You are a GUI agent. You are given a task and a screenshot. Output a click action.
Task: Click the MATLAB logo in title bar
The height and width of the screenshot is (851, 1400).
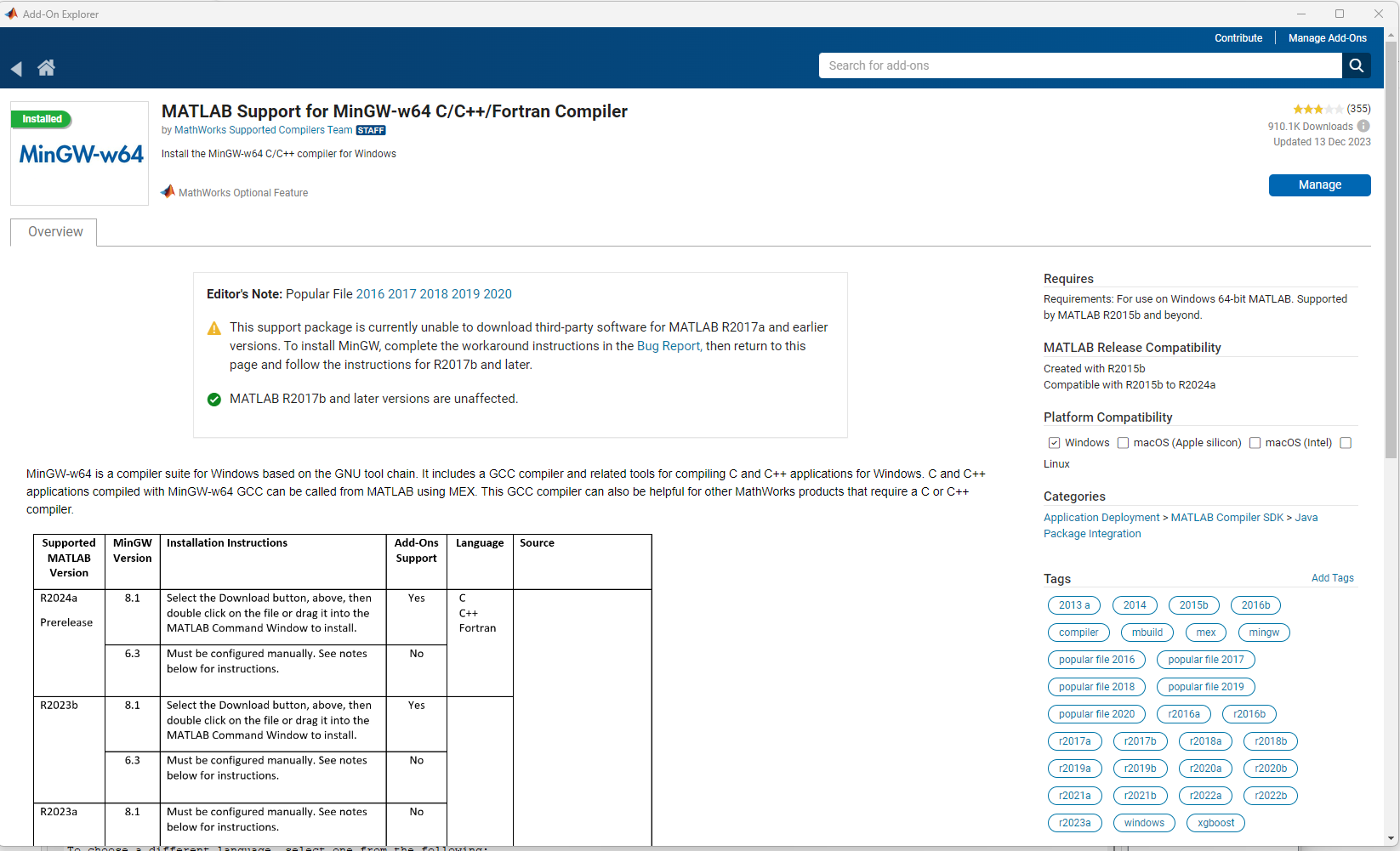(x=11, y=14)
